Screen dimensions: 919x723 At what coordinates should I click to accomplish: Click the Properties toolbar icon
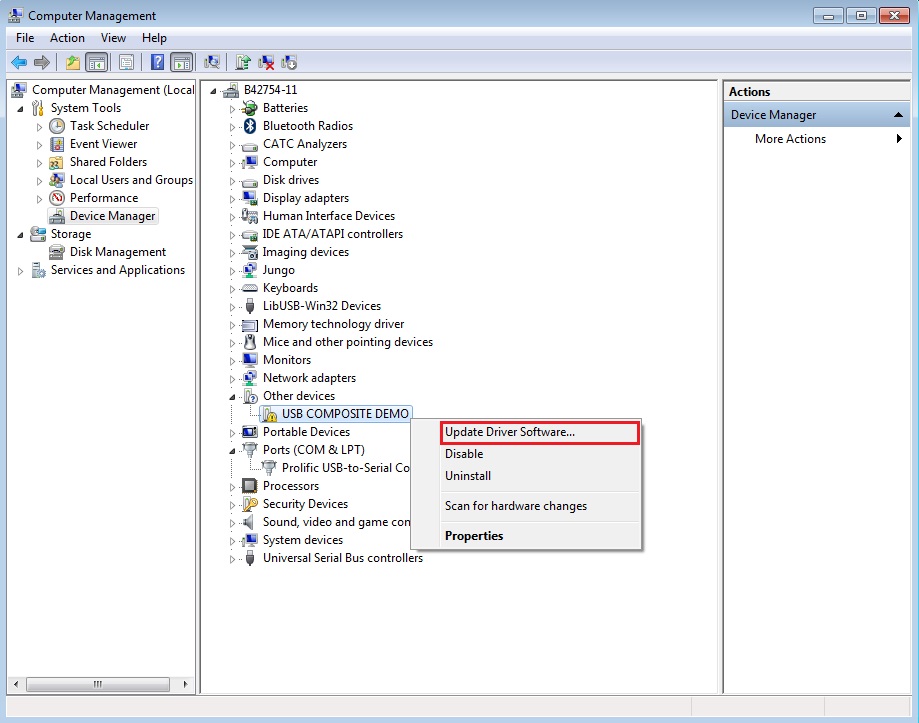126,62
